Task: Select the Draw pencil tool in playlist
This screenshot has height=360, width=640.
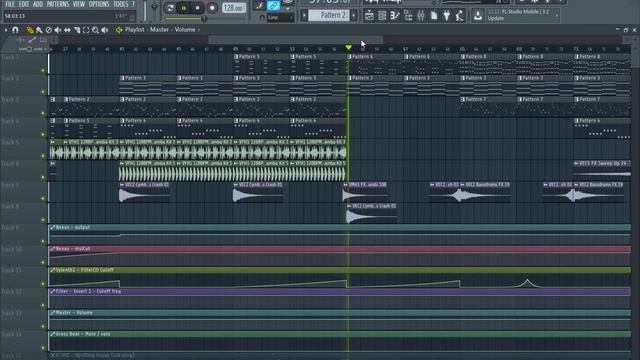Action: (30, 30)
